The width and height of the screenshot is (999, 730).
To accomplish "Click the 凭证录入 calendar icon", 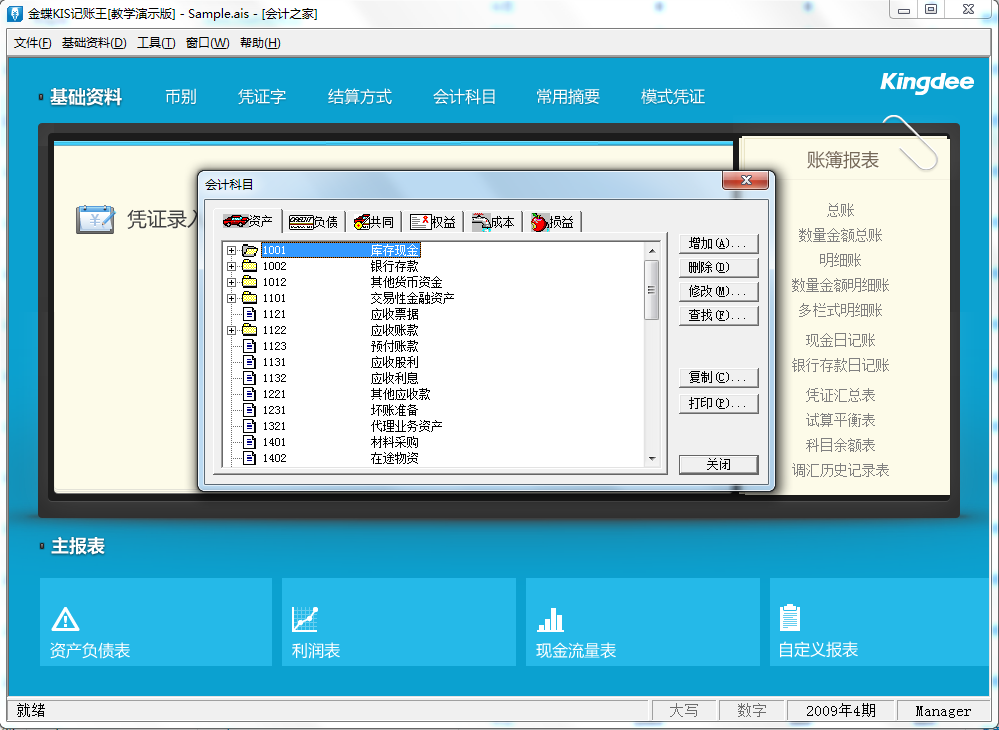I will pos(96,219).
